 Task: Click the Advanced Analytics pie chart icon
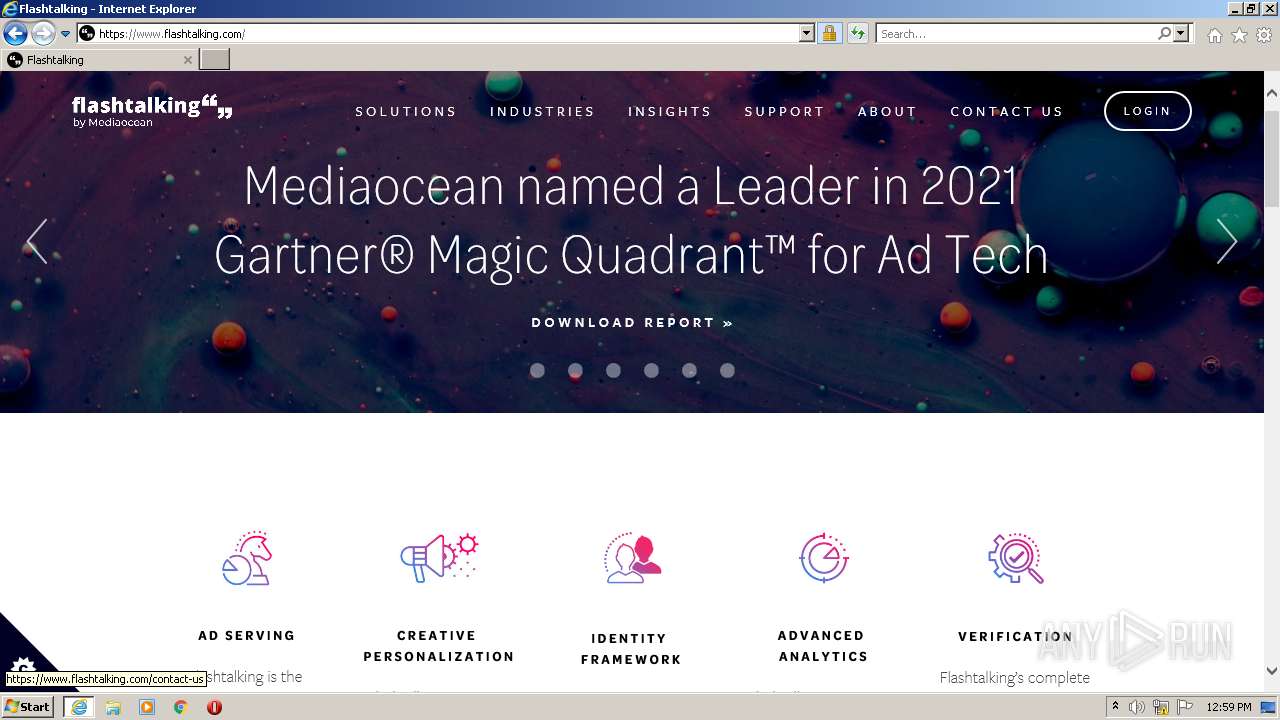click(x=824, y=558)
